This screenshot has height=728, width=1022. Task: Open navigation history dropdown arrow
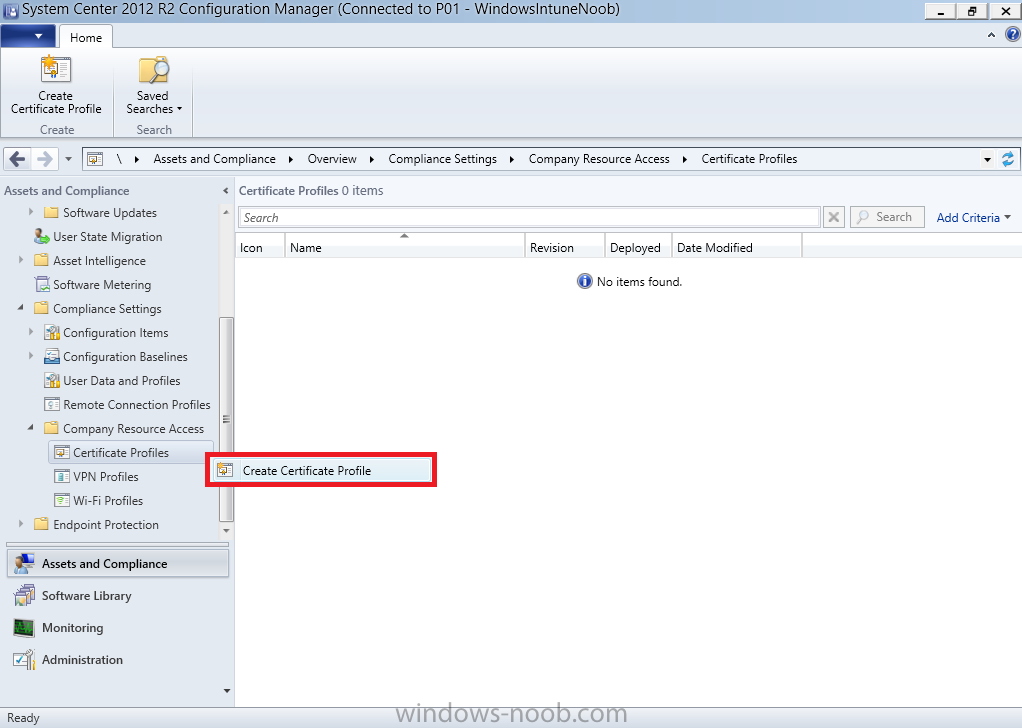68,159
